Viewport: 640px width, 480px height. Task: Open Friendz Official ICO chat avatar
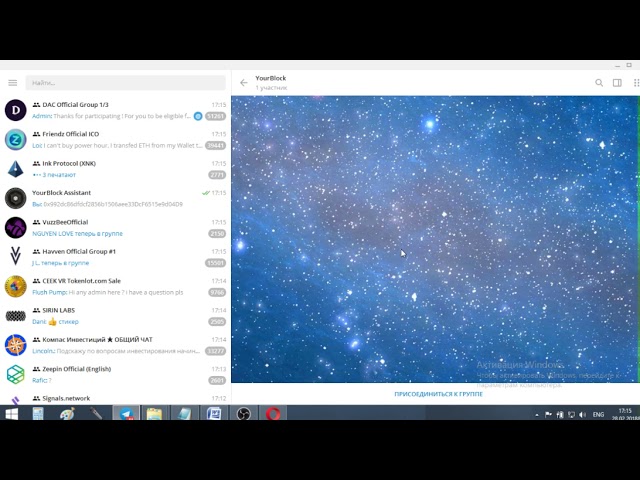(16, 140)
